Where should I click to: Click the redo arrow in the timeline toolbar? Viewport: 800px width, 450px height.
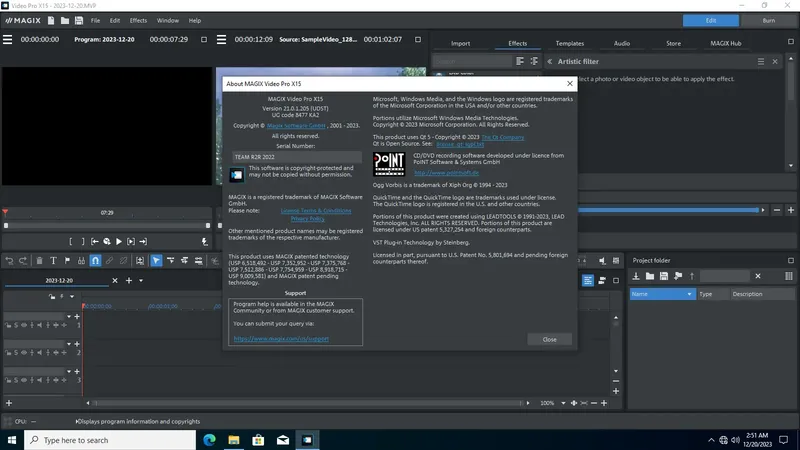pyautogui.click(x=23, y=261)
